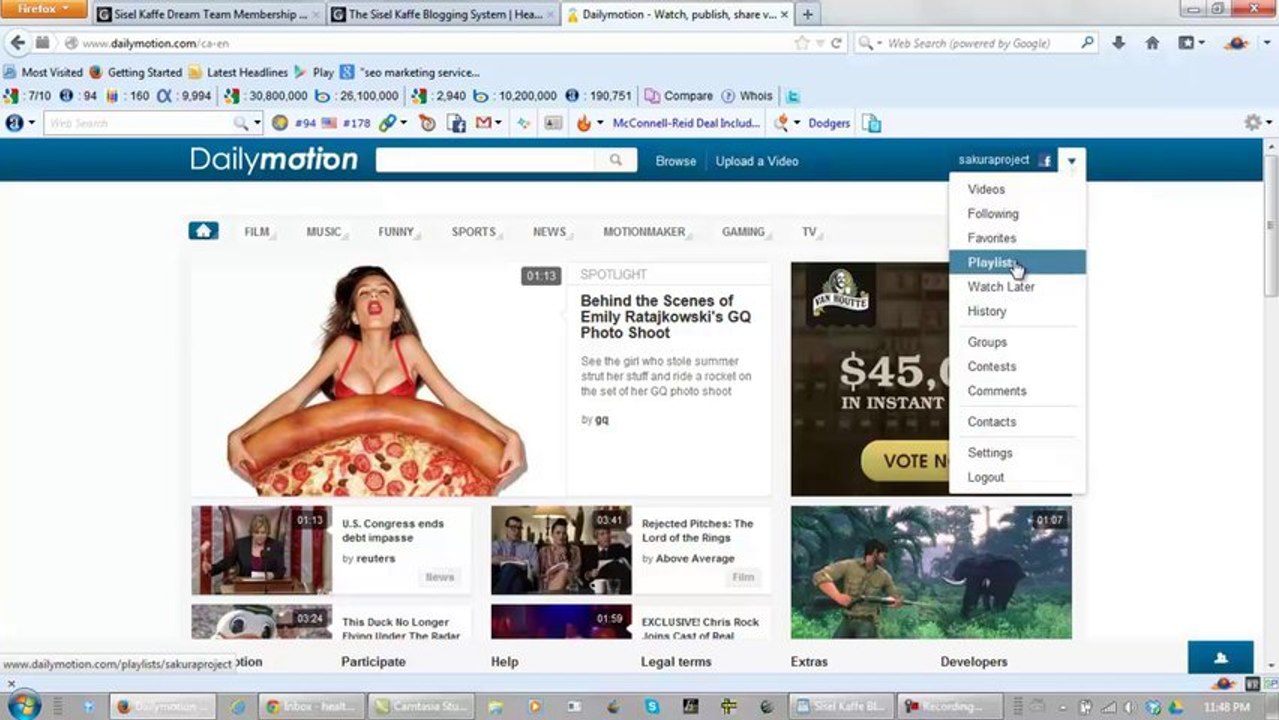Open a new browser tab
1279x720 pixels.
807,14
